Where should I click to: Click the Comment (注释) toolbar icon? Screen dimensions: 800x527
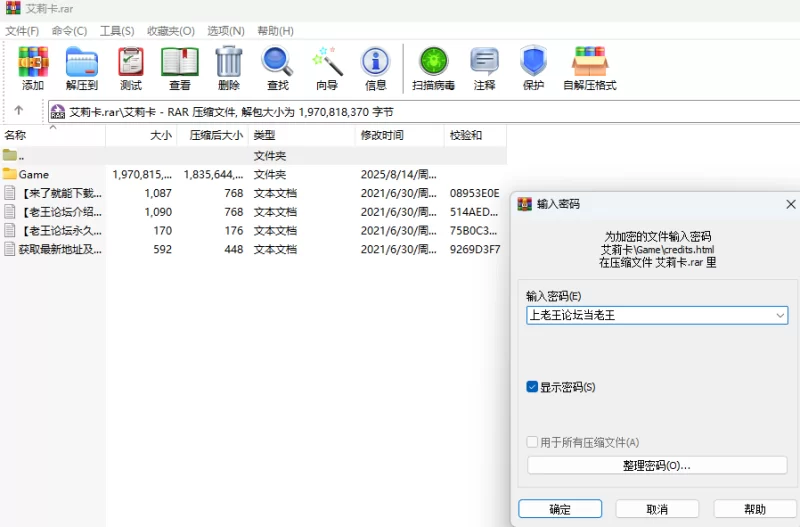click(x=484, y=62)
